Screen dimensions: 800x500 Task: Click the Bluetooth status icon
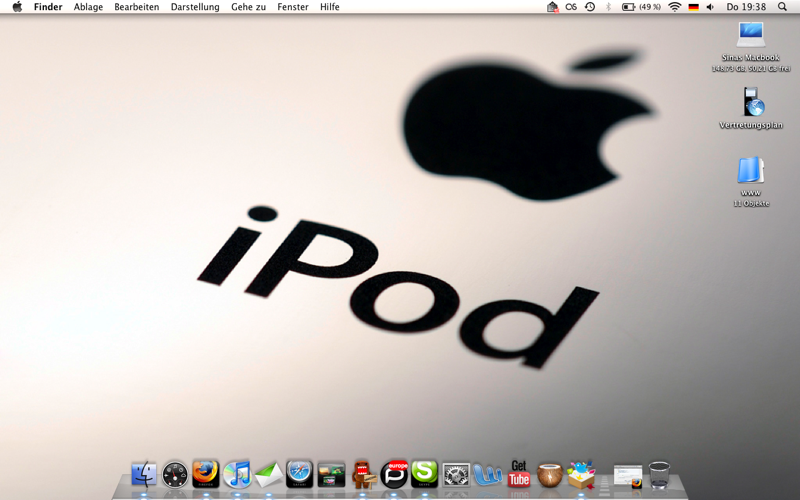coord(608,7)
